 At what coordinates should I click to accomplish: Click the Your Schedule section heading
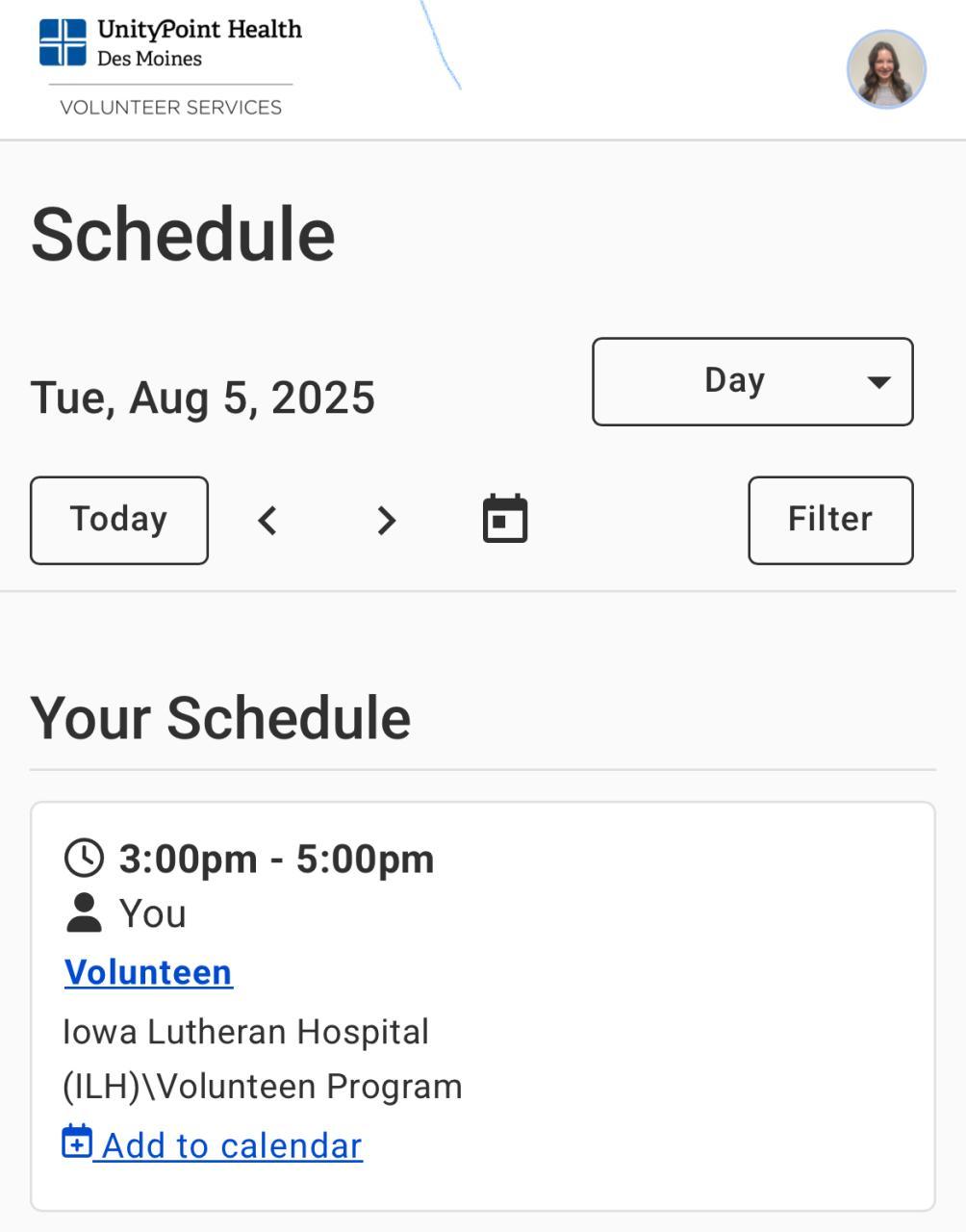(220, 718)
